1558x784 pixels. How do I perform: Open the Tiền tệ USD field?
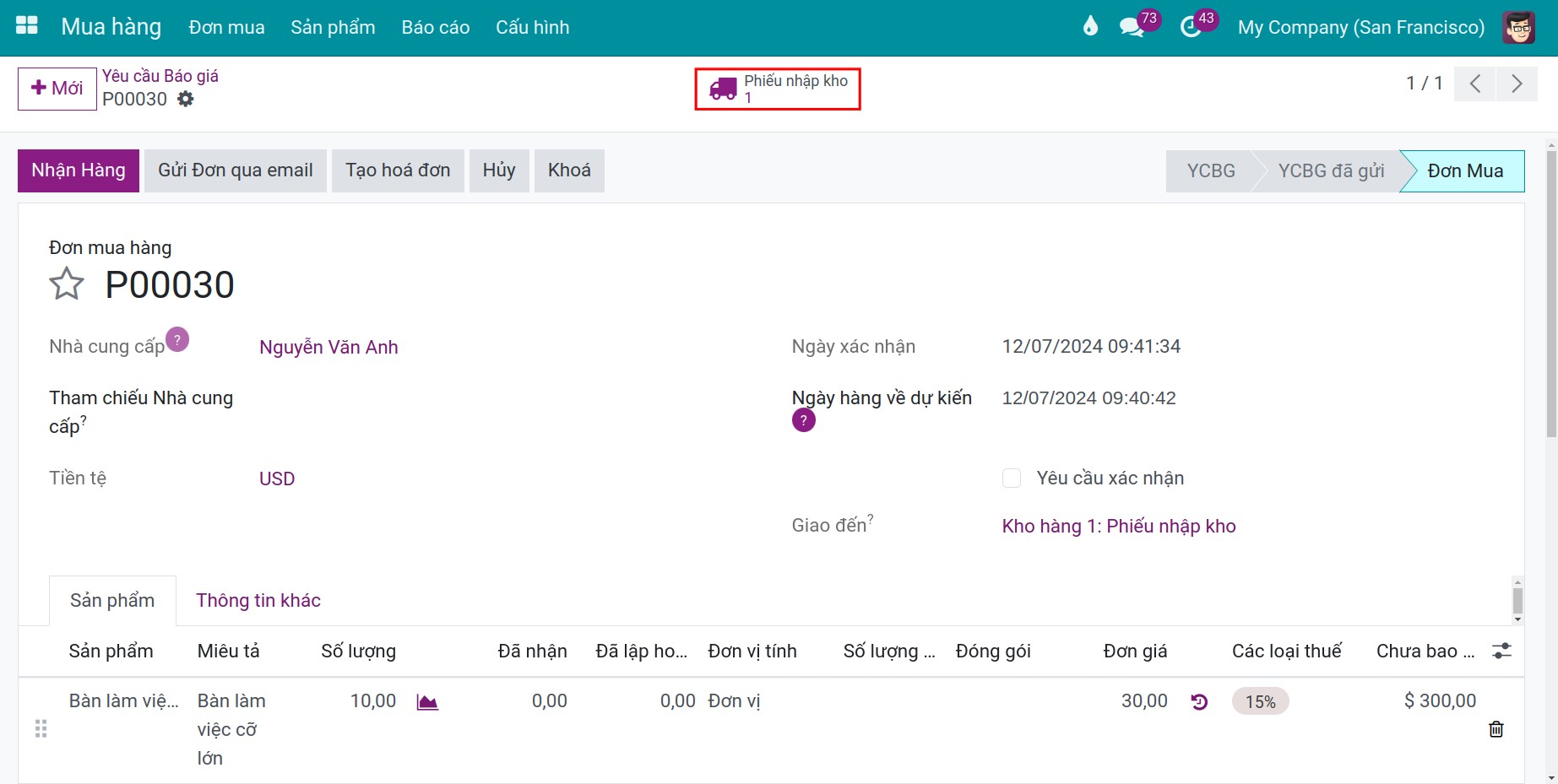[277, 479]
